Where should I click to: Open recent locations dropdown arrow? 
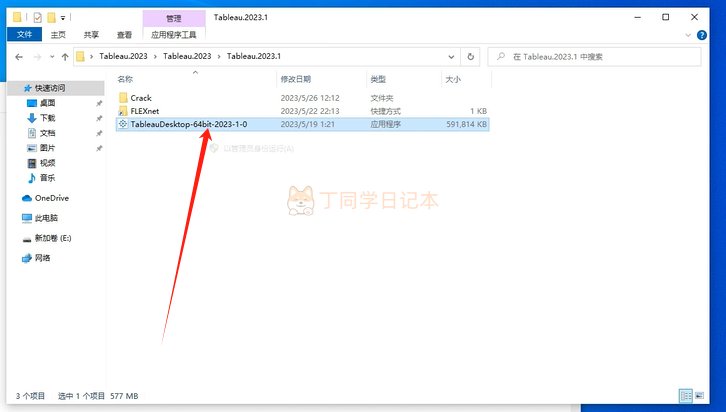point(50,57)
